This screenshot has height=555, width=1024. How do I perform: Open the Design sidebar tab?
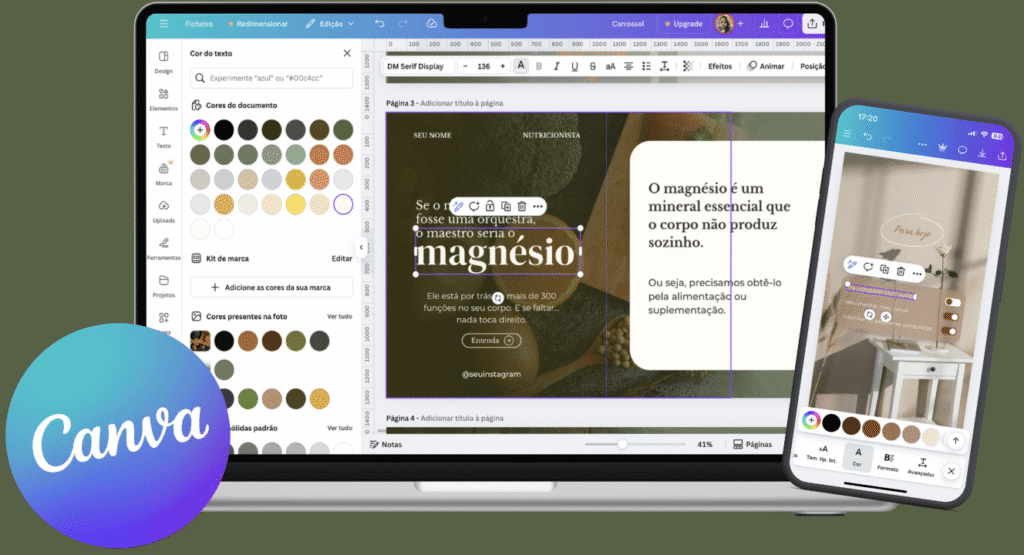point(163,62)
